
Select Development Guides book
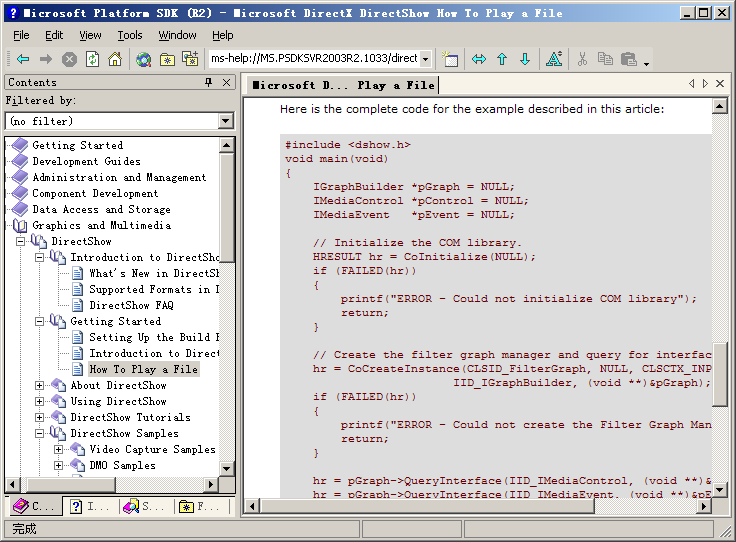click(x=86, y=162)
